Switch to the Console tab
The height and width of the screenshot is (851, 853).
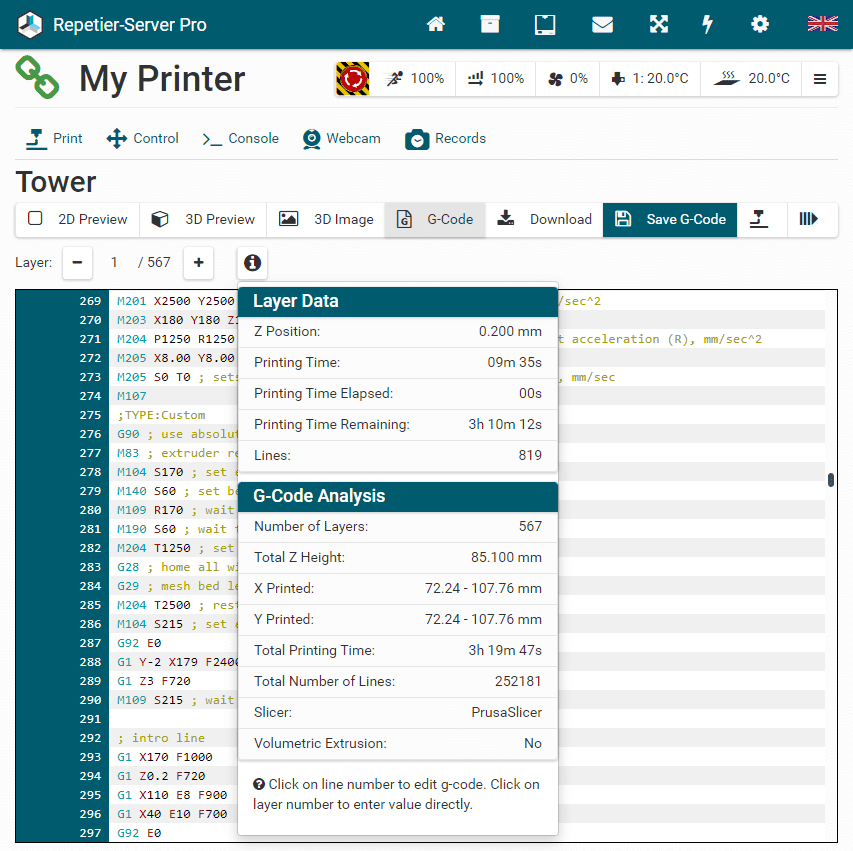pos(240,139)
